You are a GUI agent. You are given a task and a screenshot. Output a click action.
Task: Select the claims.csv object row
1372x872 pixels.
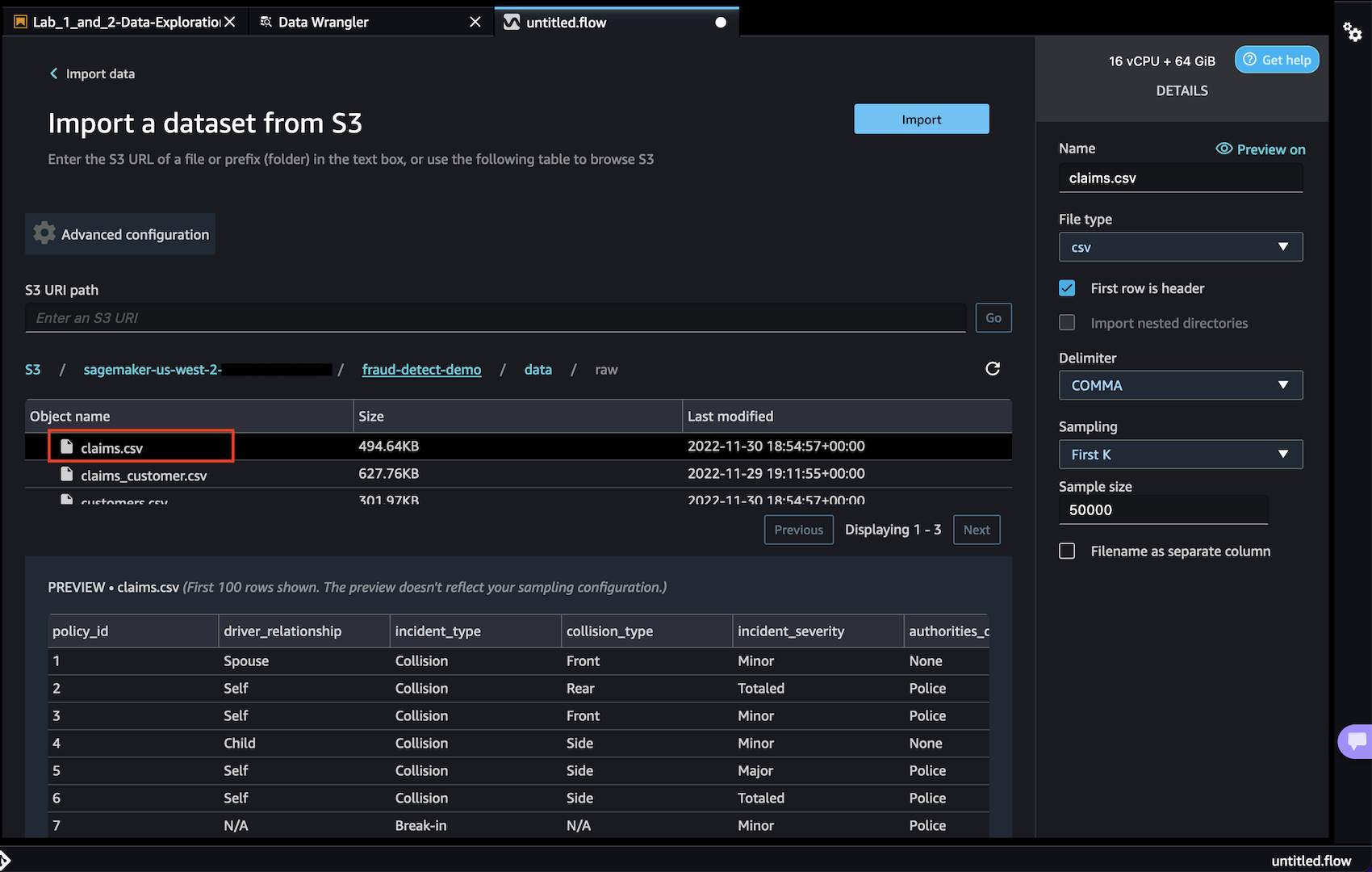[518, 446]
